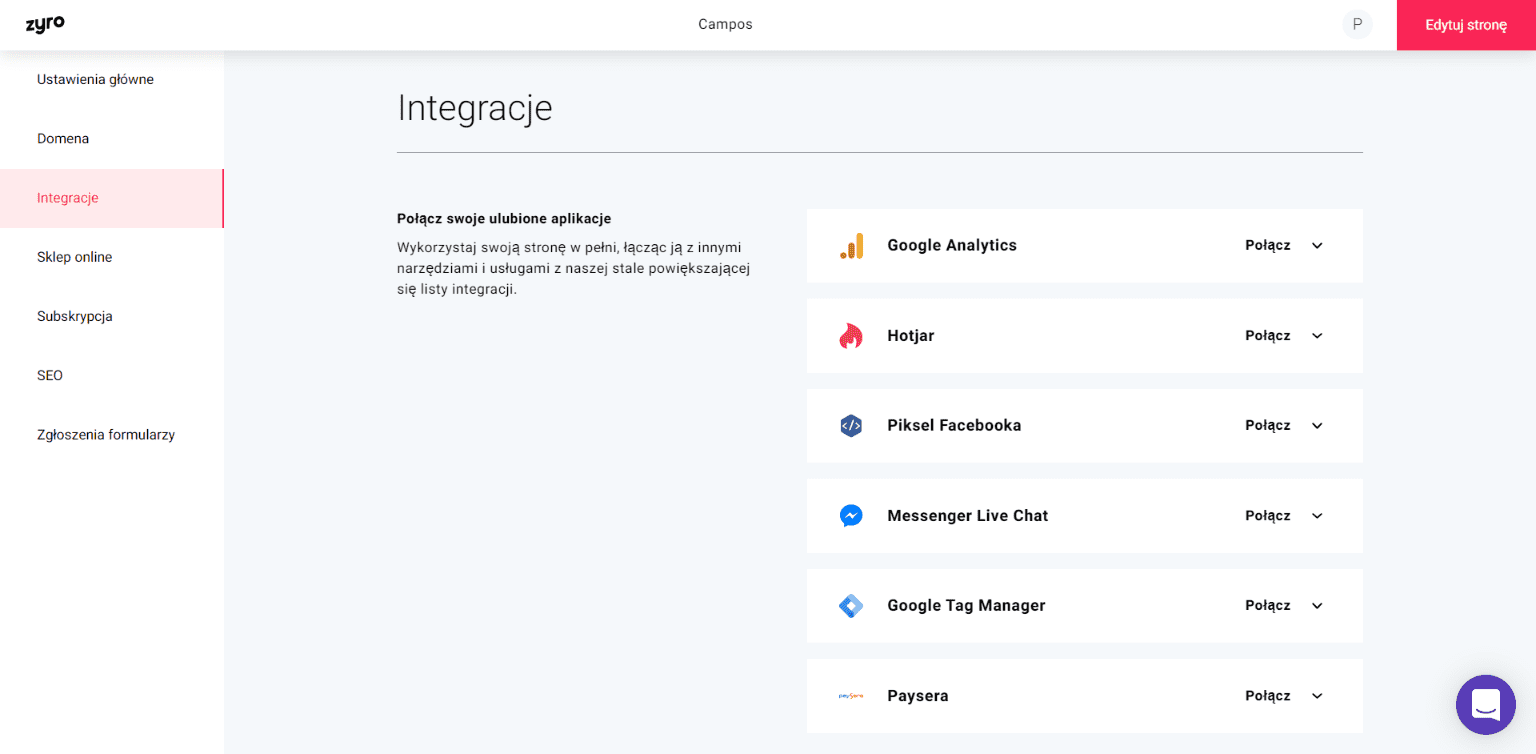Click the Messenger Live Chat icon

point(851,515)
